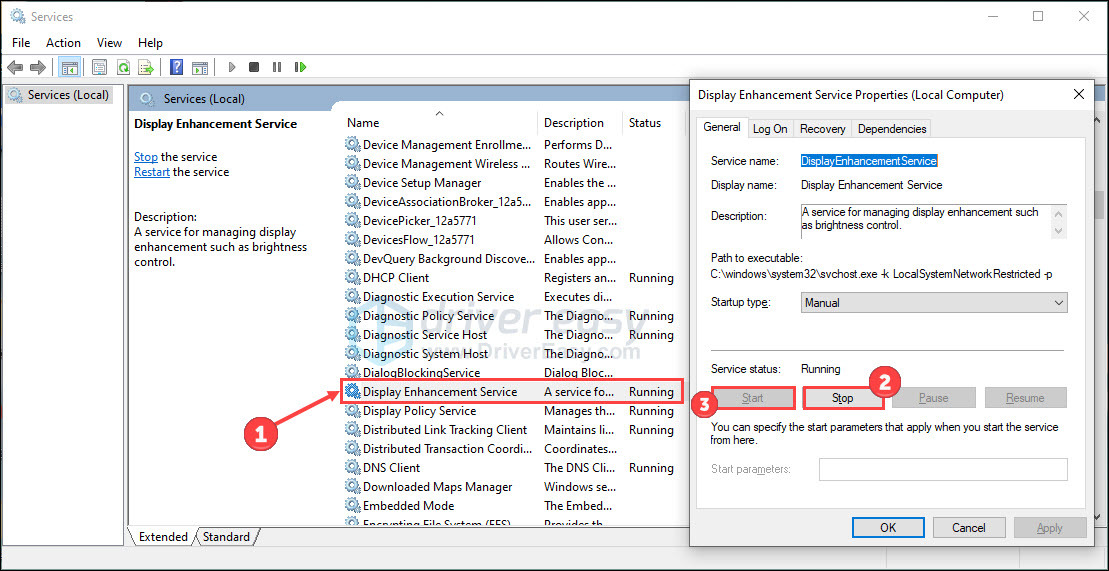The image size is (1109, 571).
Task: Click the Back arrow in the toolbar
Action: pyautogui.click(x=15, y=68)
